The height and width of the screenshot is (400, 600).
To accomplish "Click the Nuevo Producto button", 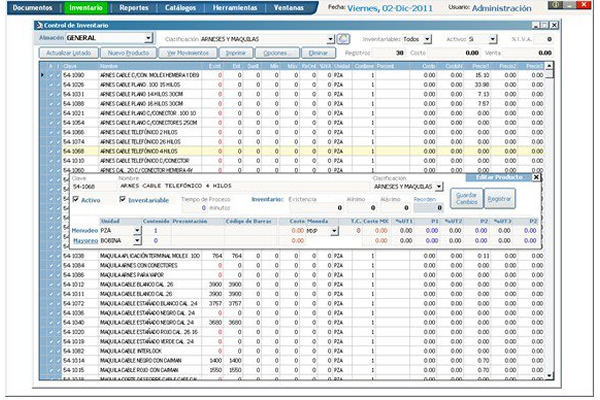I will pyautogui.click(x=128, y=52).
